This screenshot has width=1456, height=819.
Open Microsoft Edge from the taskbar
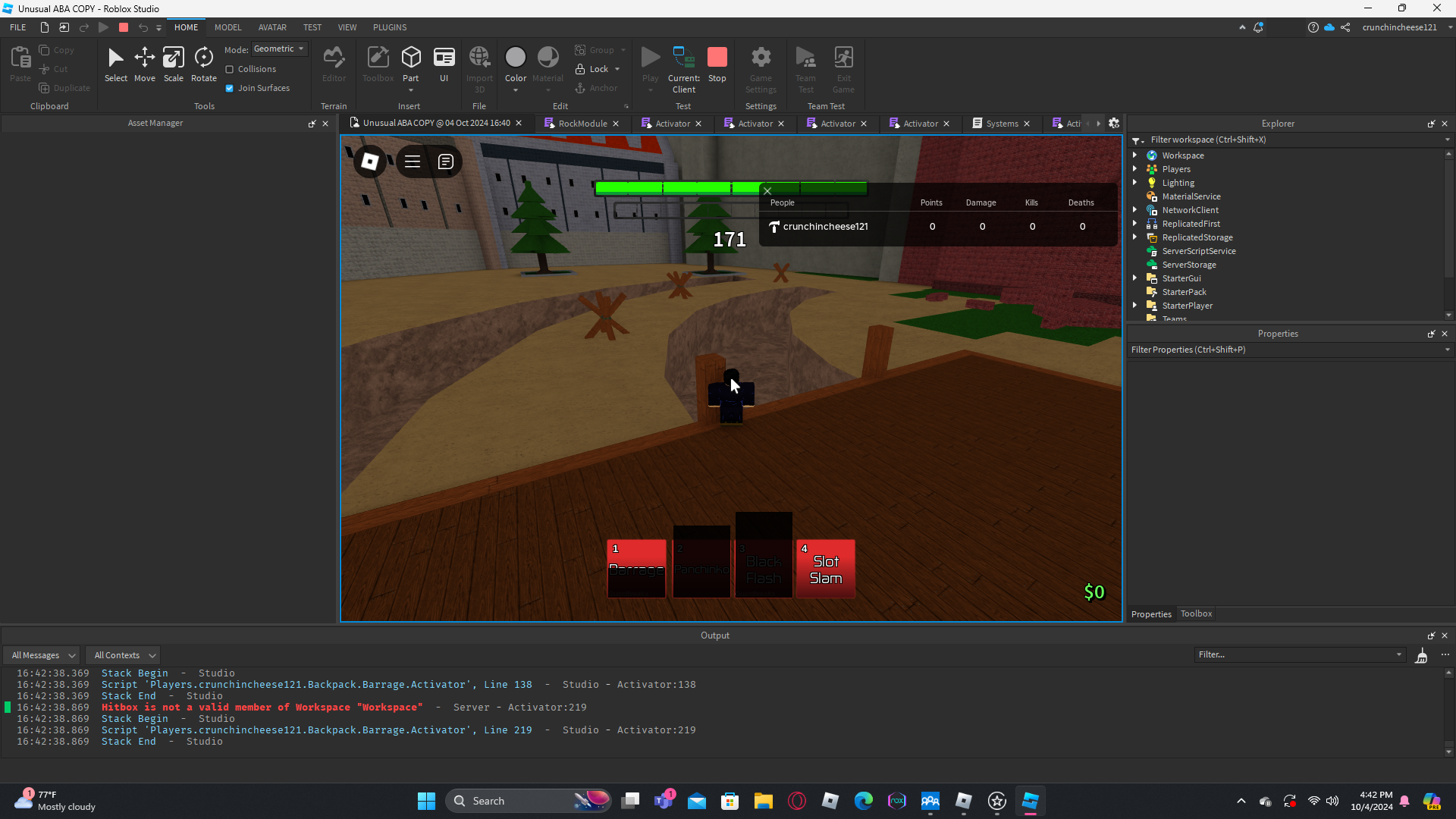(x=864, y=801)
